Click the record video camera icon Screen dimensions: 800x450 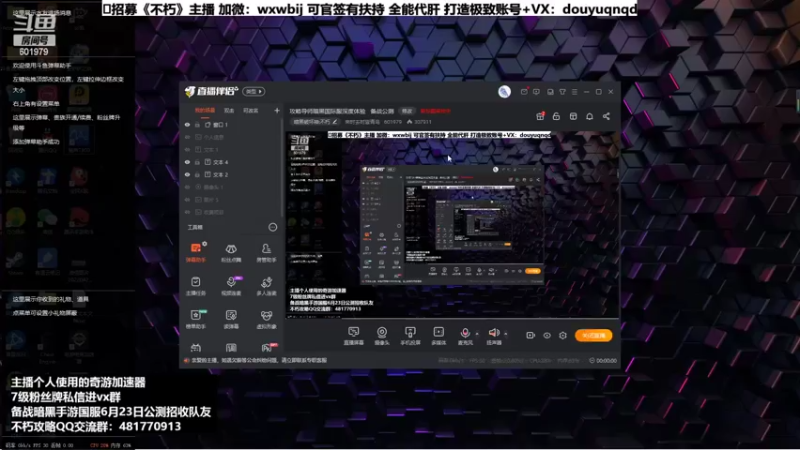coord(530,335)
